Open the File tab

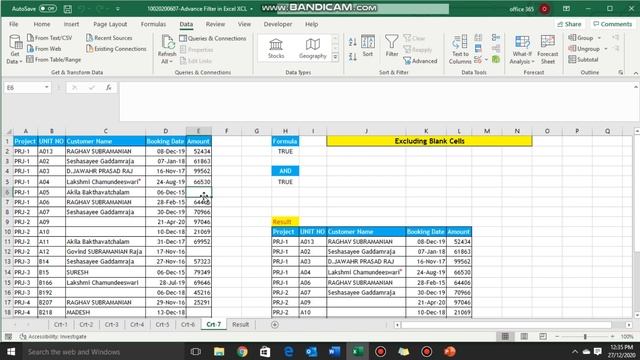pyautogui.click(x=13, y=24)
